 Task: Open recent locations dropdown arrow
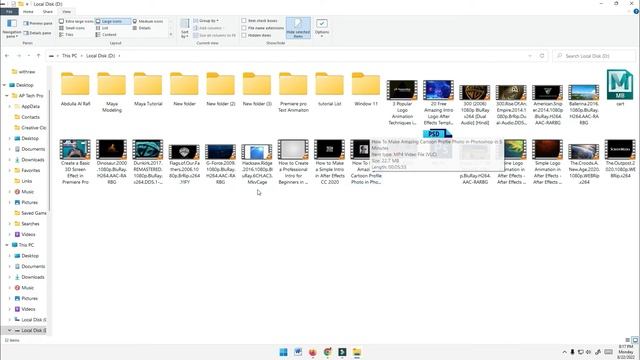(x=29, y=56)
